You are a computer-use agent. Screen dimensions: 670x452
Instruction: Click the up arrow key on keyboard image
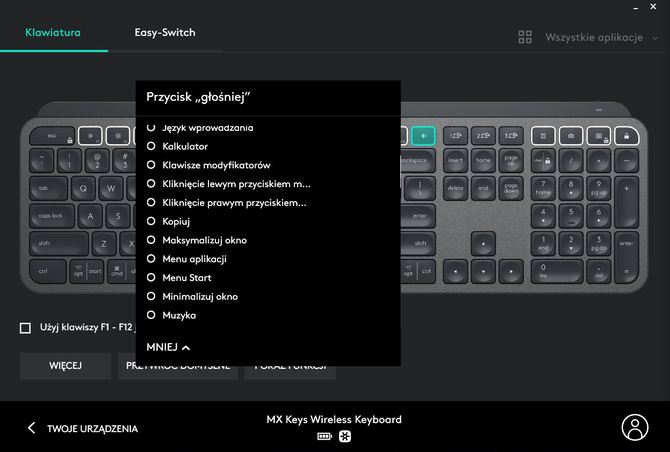(483, 244)
